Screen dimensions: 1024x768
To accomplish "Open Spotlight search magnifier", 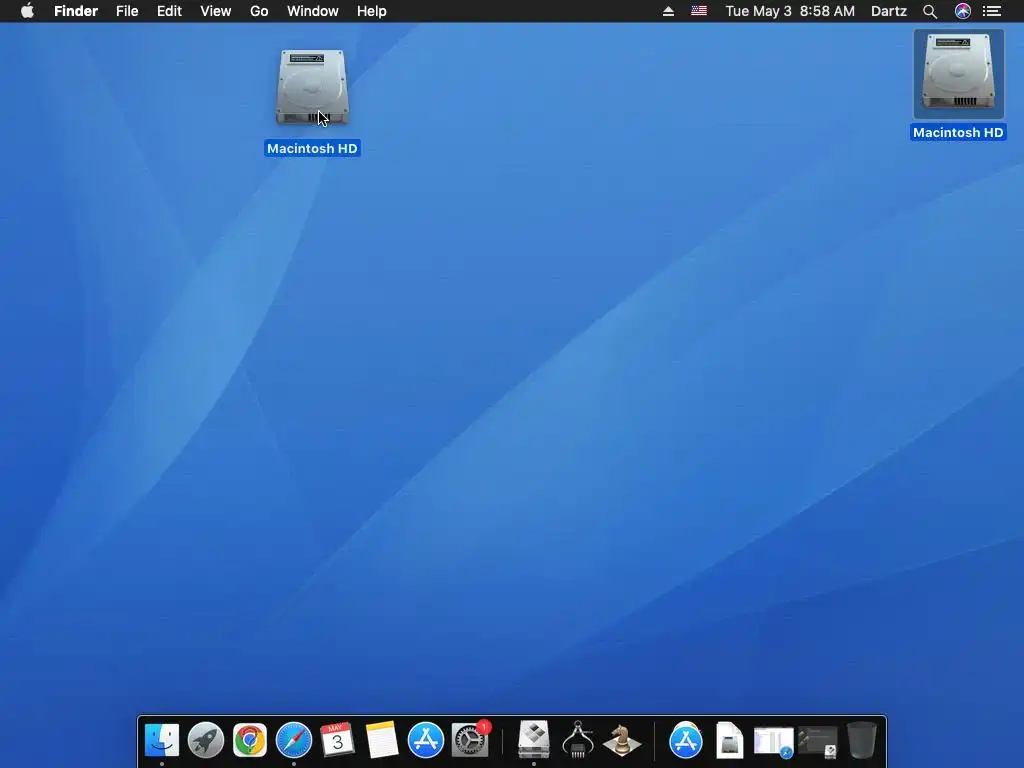I will coord(930,11).
